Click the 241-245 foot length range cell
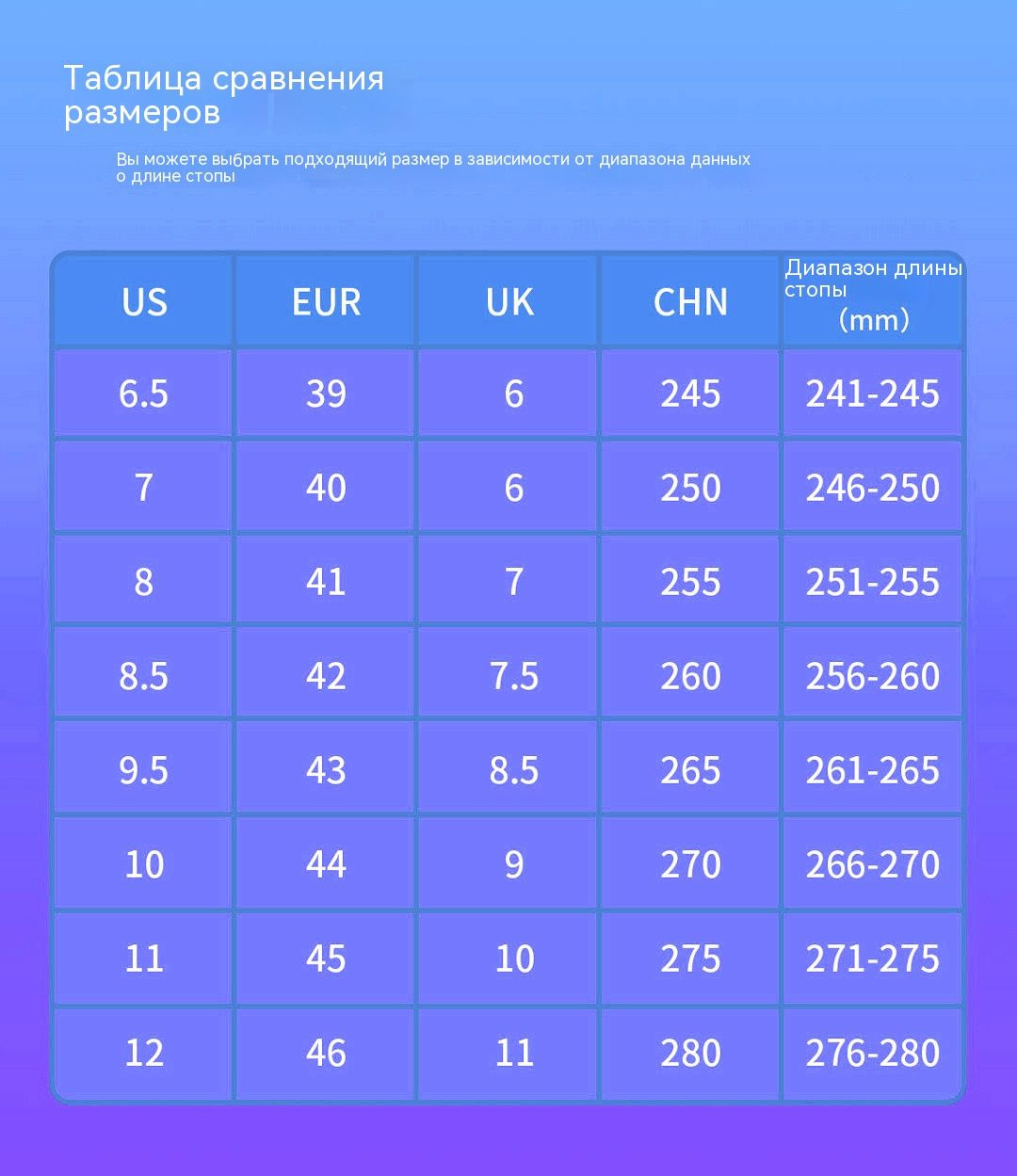Screen dimensions: 1017x1176 click(x=872, y=394)
